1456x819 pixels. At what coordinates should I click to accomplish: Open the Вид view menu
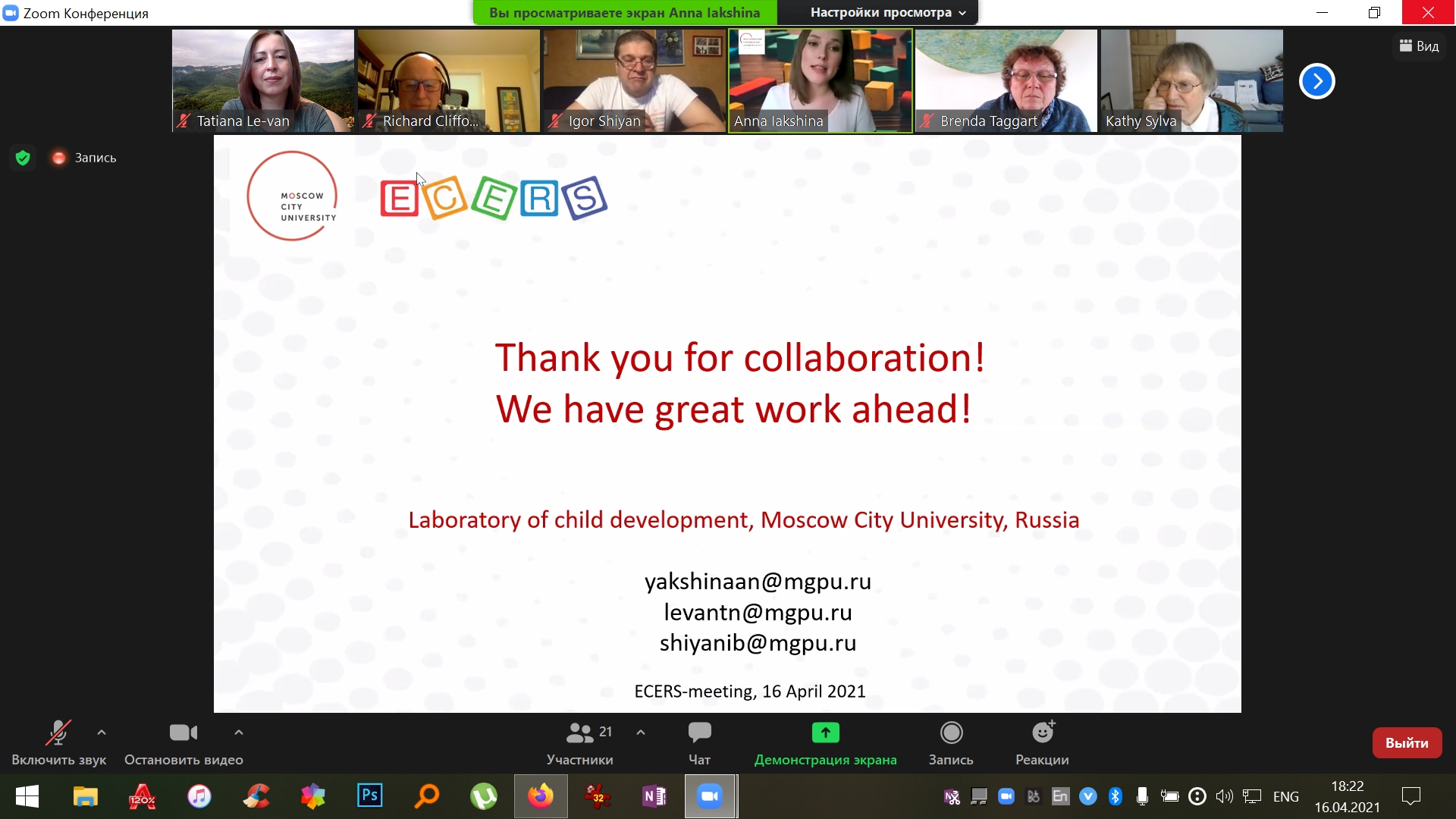[1419, 46]
